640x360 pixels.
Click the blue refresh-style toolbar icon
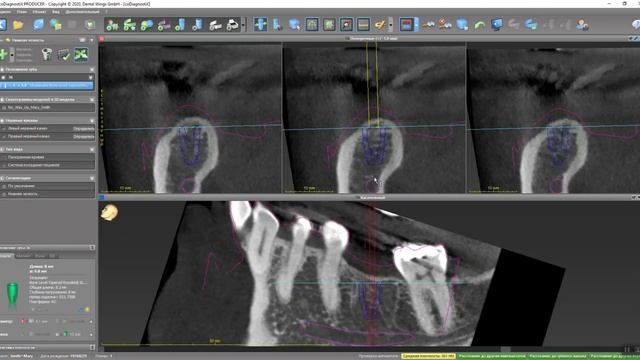(39, 25)
